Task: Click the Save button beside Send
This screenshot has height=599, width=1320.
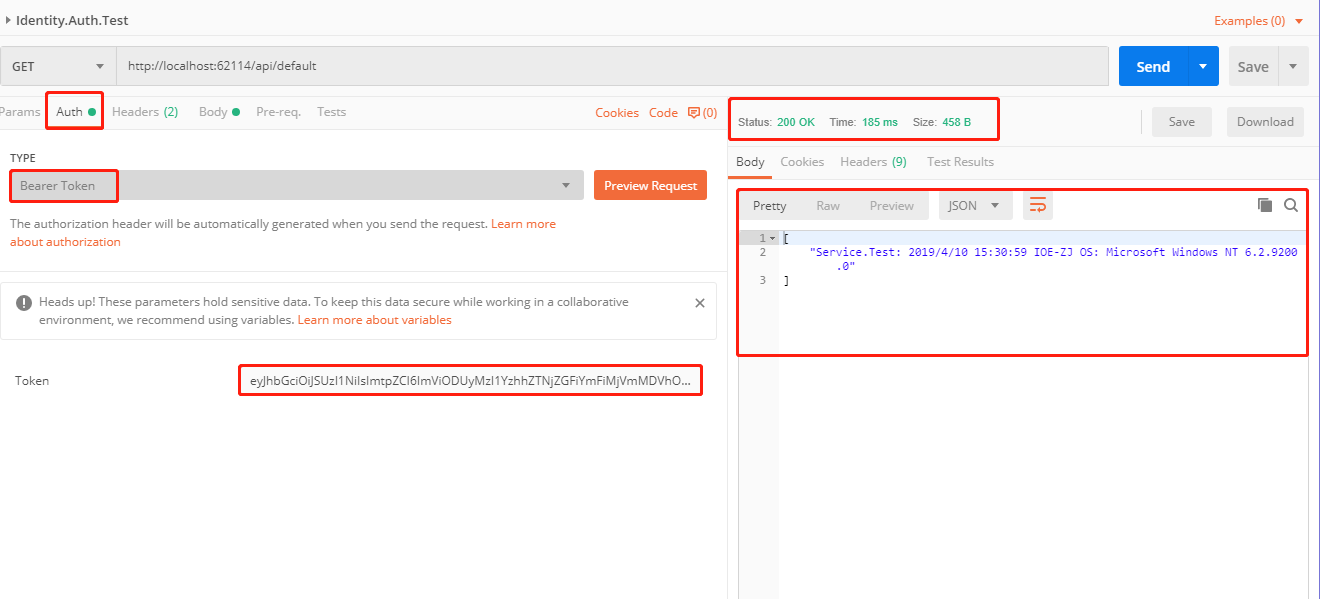Action: pyautogui.click(x=1254, y=67)
